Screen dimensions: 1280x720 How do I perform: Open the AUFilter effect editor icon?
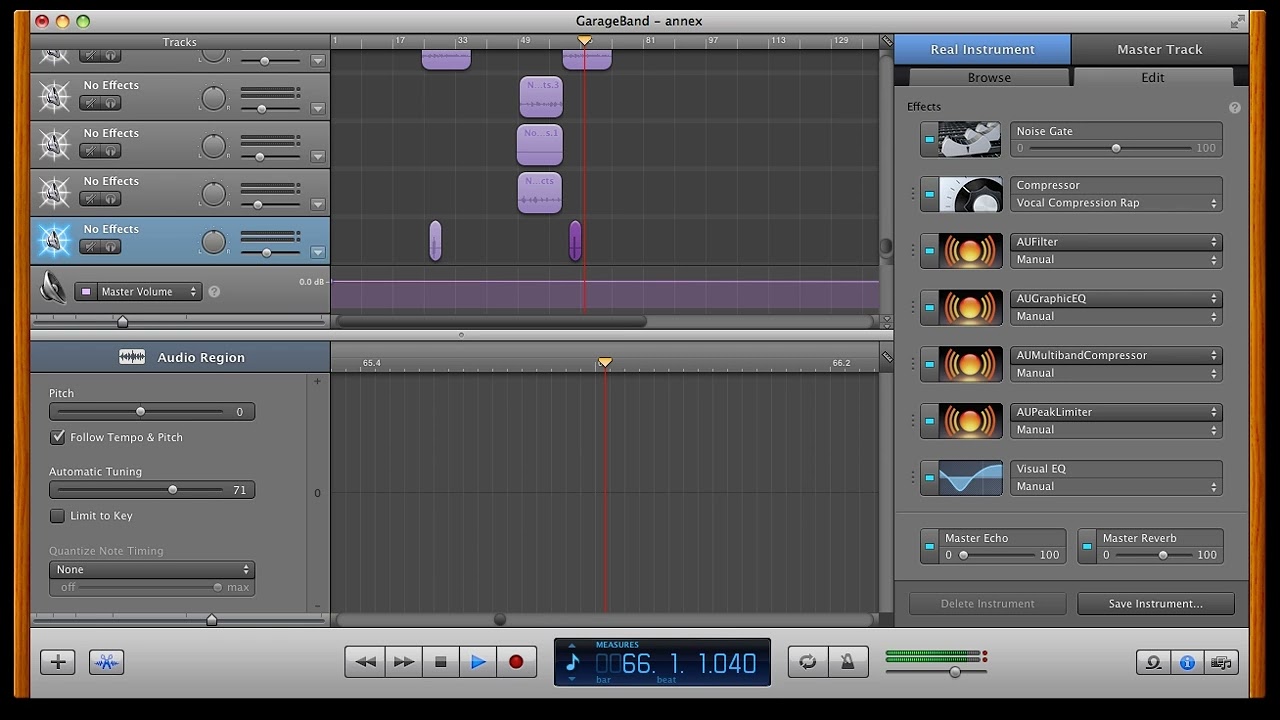[970, 251]
